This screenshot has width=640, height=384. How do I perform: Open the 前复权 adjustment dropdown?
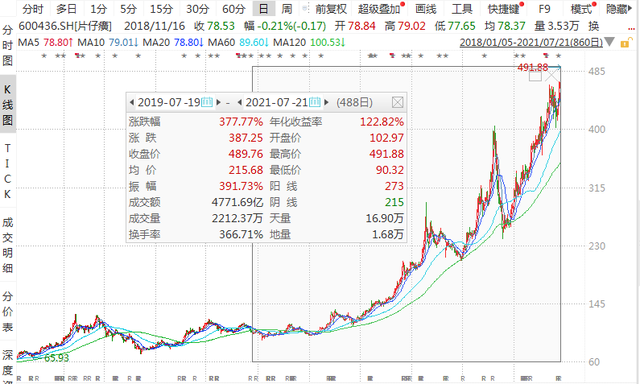pos(331,9)
